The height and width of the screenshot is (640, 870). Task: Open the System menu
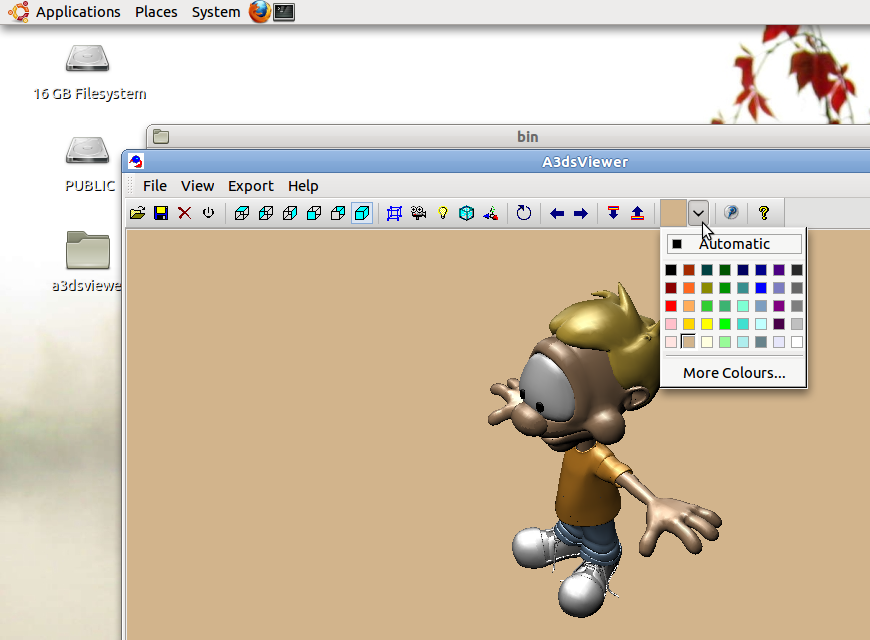coord(216,12)
